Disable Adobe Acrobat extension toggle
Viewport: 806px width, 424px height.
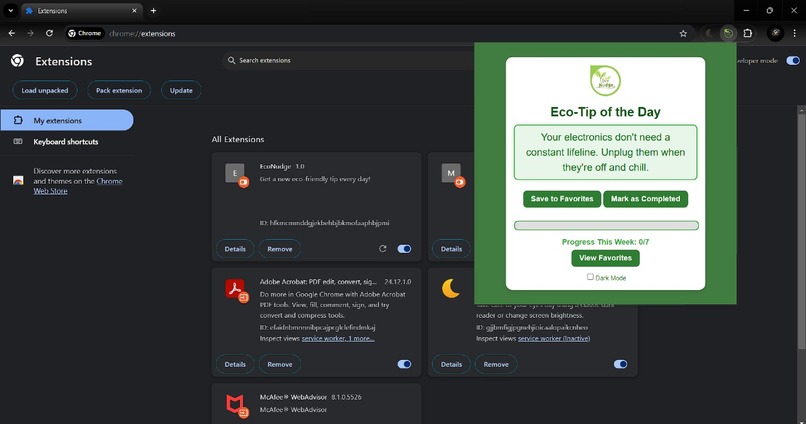tap(404, 364)
